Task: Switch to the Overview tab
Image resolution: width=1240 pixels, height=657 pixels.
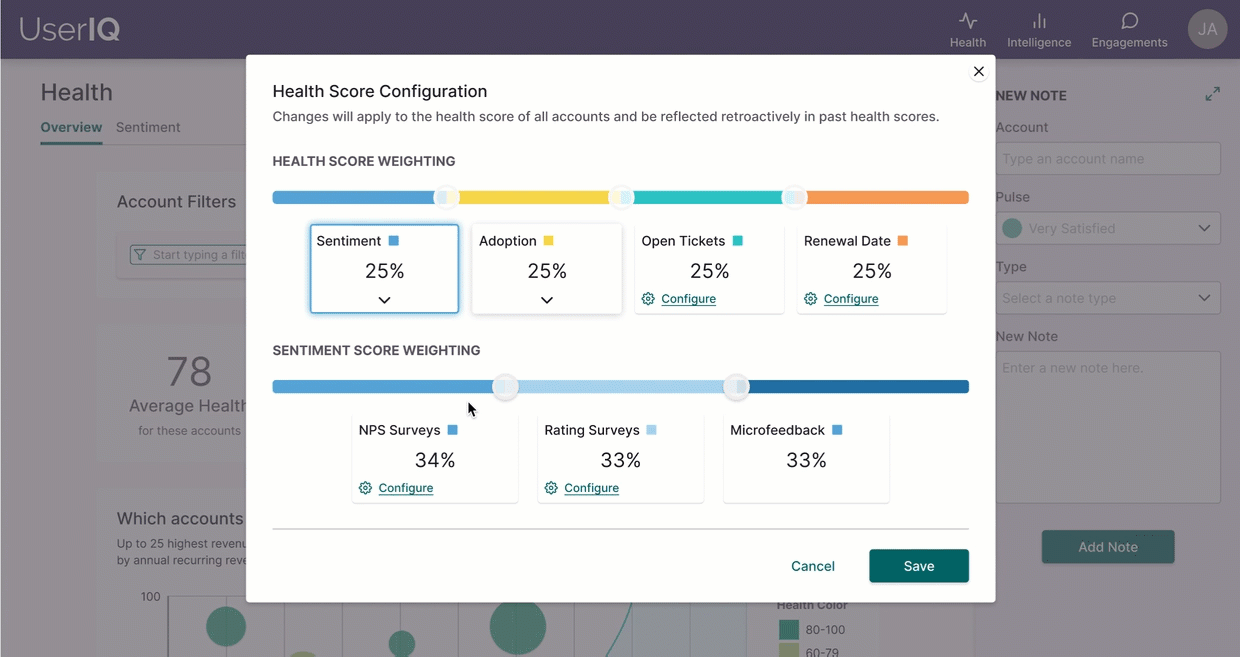Action: click(x=71, y=127)
